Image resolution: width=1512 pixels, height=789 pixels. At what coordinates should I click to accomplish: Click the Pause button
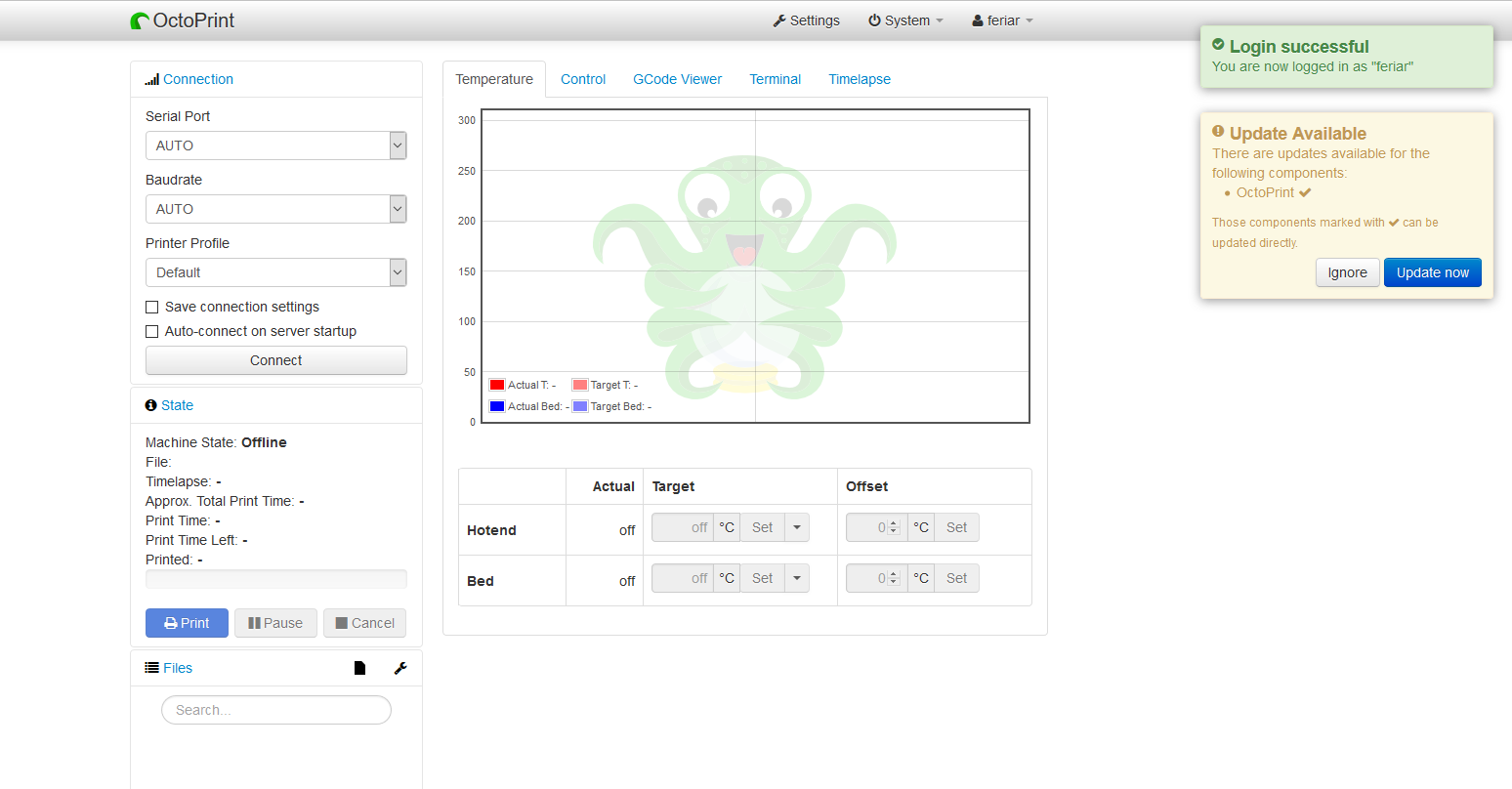(275, 623)
